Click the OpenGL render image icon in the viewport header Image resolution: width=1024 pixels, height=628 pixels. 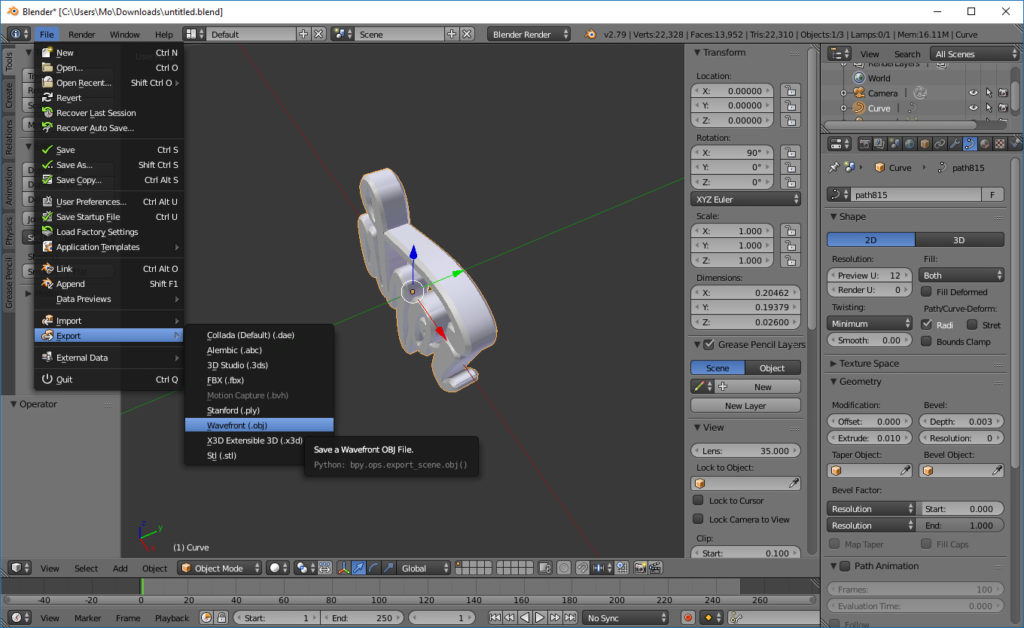tap(640, 568)
